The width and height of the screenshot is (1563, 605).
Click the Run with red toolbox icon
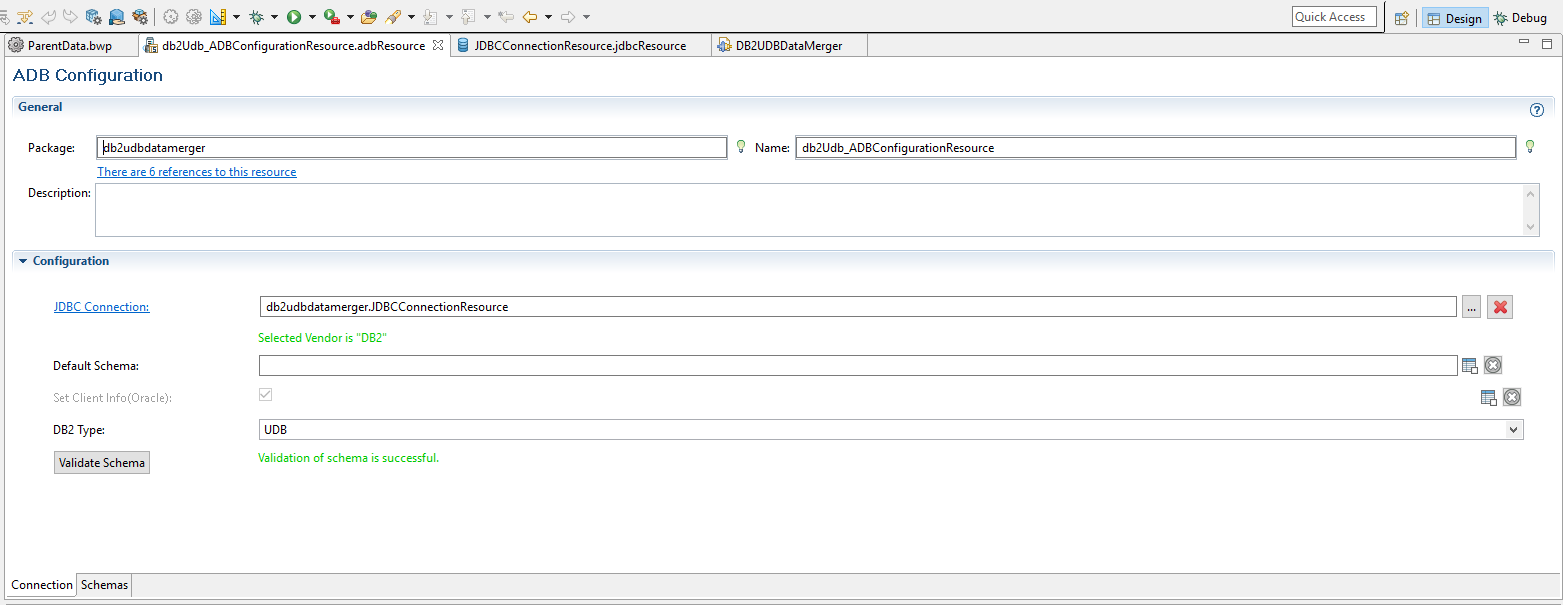[x=332, y=17]
